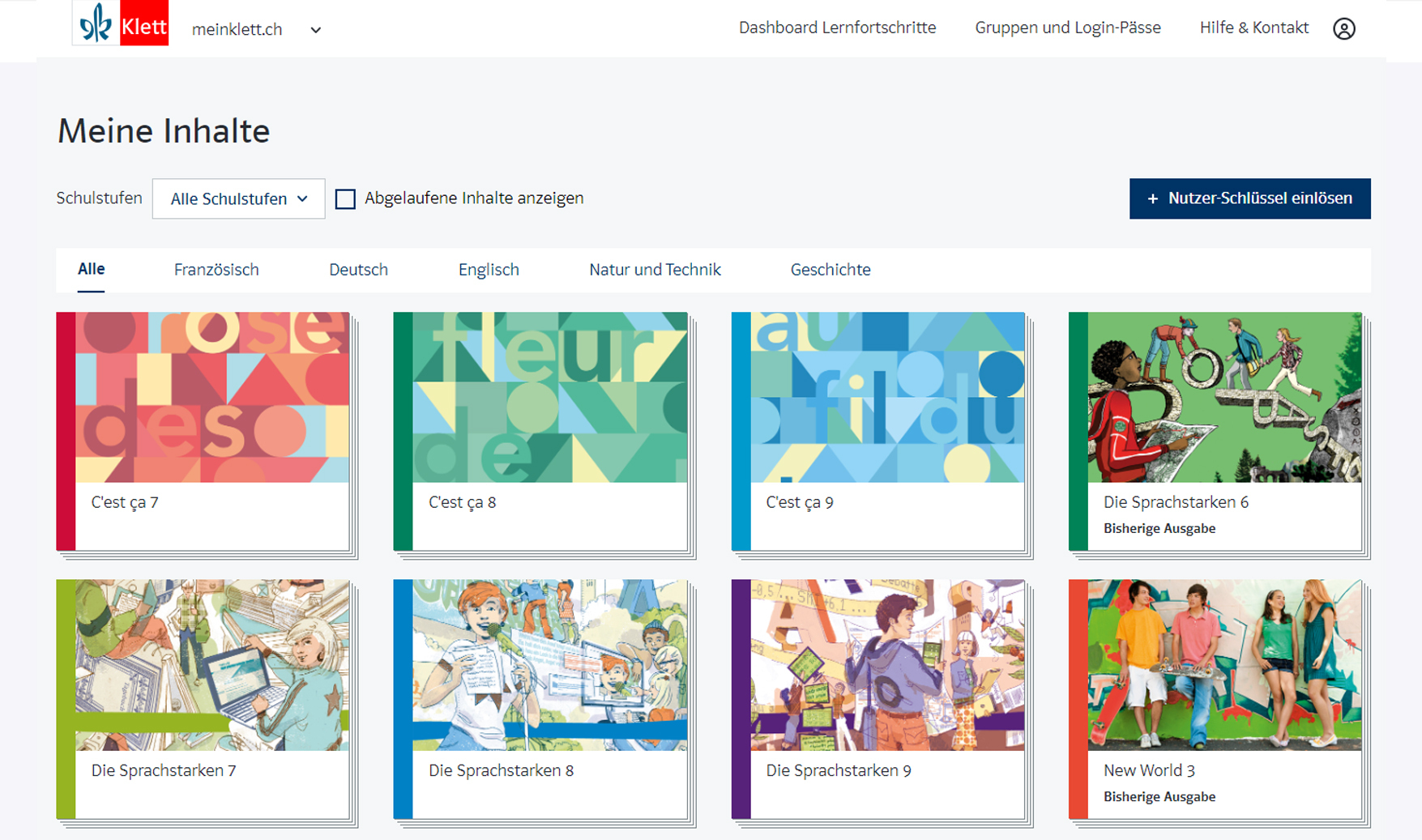Select Die Sprachstarken 8 cover image

coord(549,665)
